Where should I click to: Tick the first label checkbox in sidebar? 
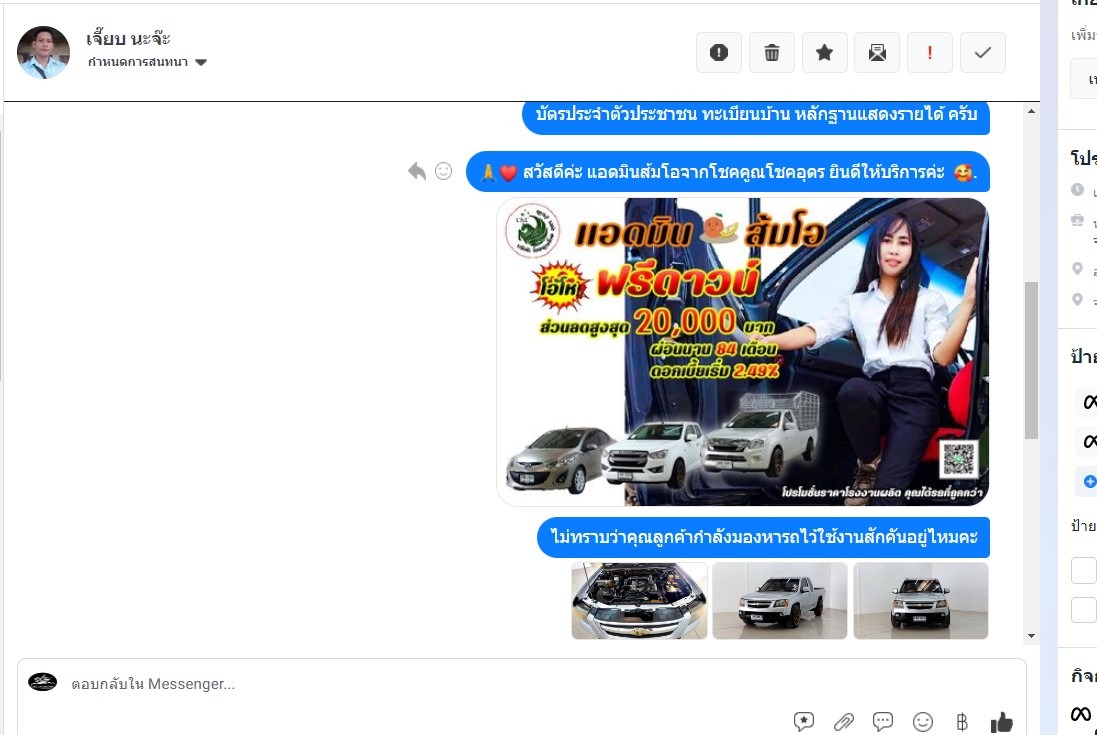1083,570
